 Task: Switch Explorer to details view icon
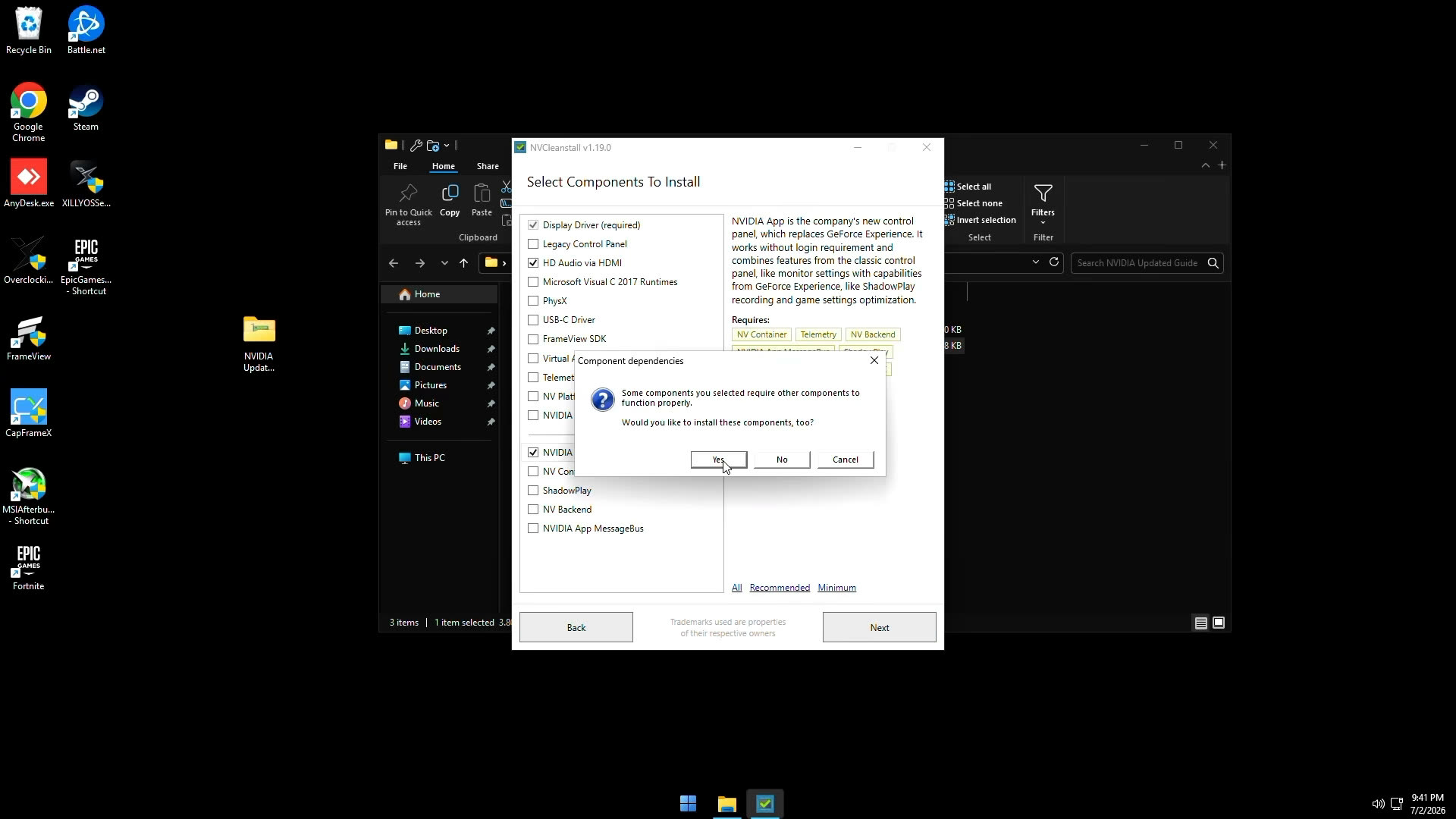click(x=1200, y=623)
